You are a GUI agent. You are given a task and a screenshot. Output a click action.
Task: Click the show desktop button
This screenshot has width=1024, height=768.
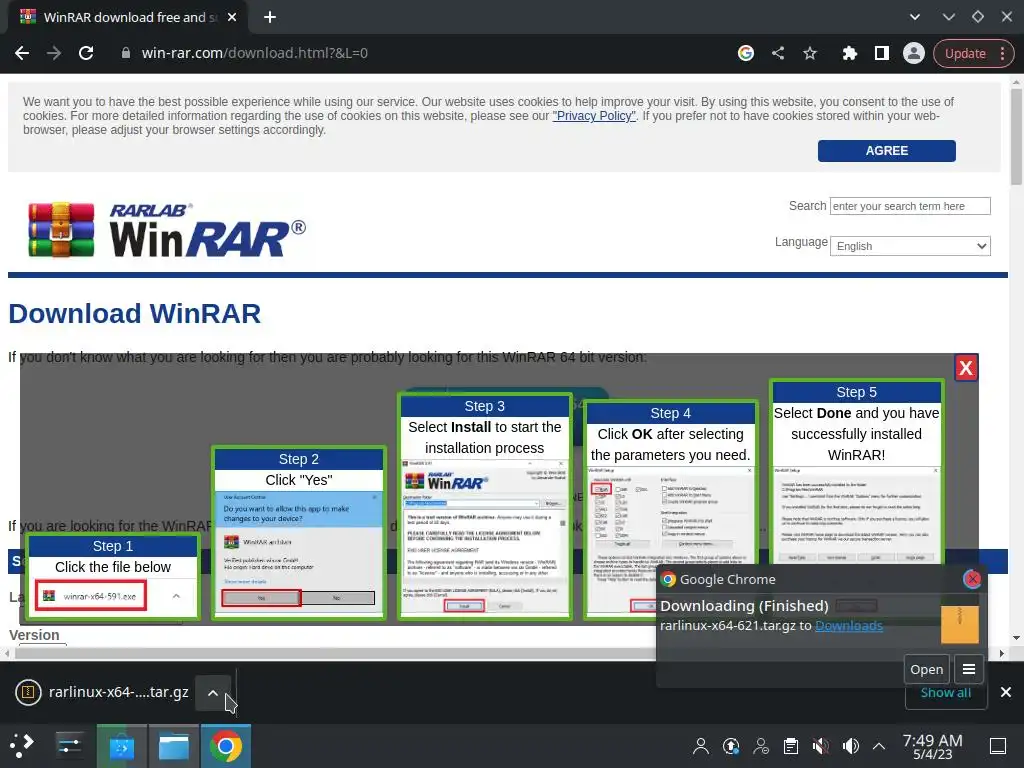click(998, 746)
